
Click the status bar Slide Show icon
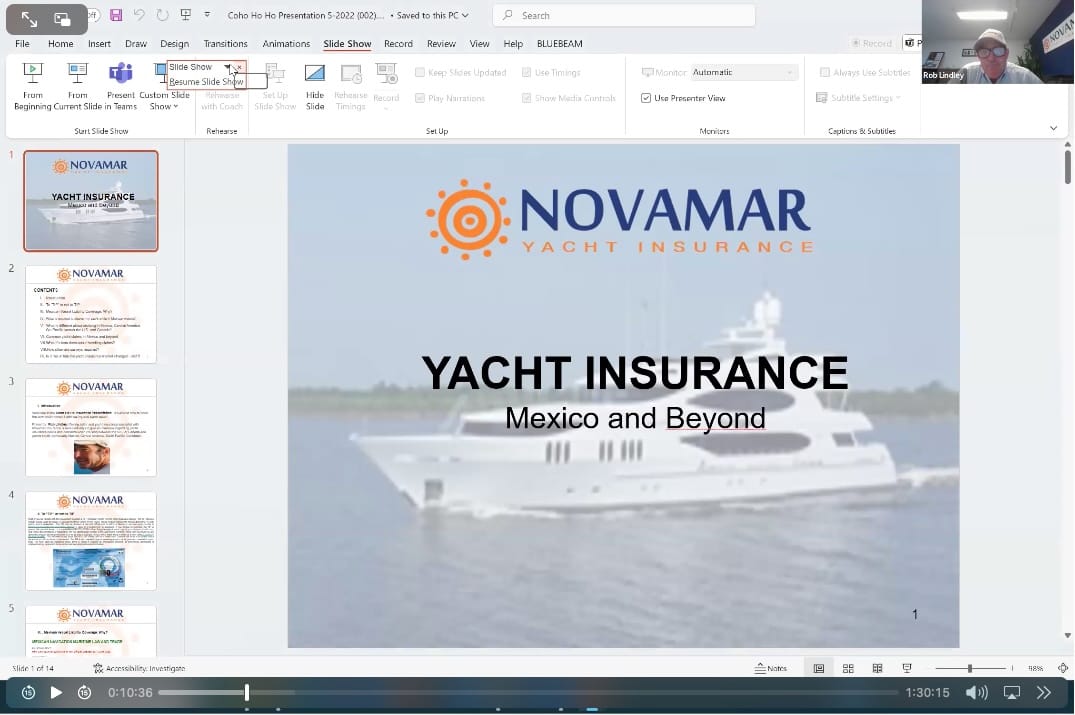(x=907, y=668)
